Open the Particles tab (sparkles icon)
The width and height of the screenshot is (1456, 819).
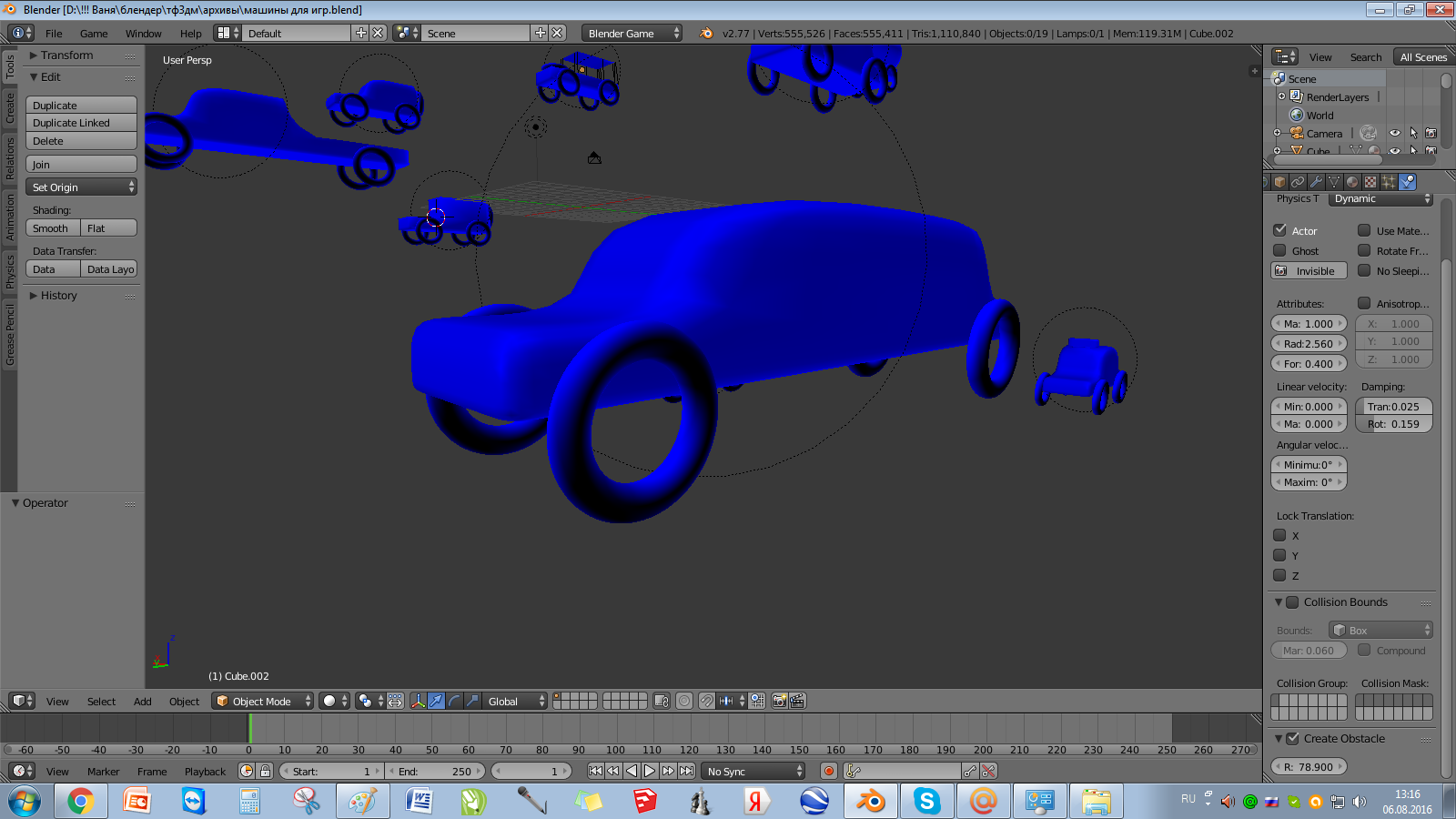pyautogui.click(x=1388, y=183)
